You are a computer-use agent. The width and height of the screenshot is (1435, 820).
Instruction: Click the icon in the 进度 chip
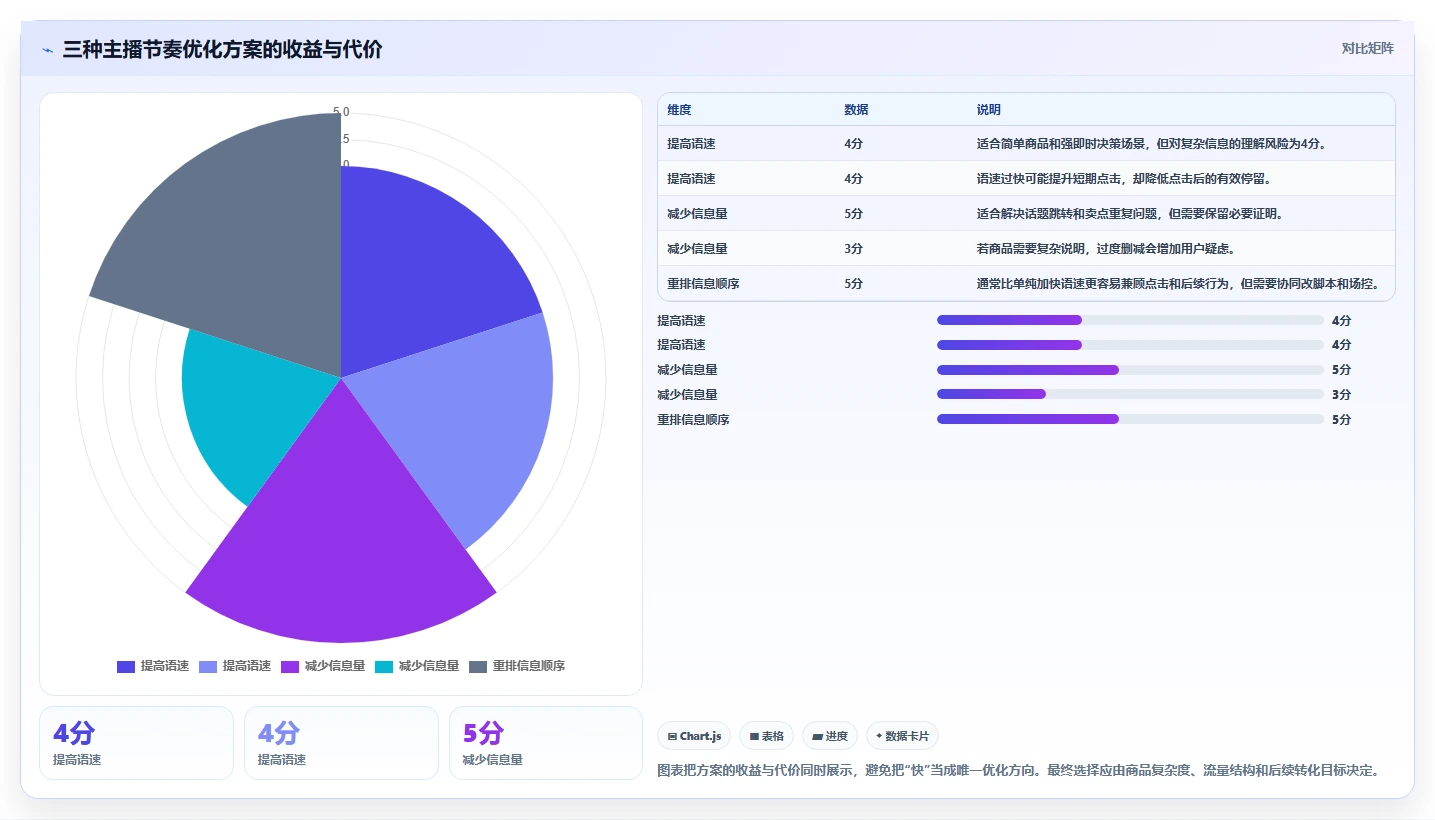(x=817, y=737)
